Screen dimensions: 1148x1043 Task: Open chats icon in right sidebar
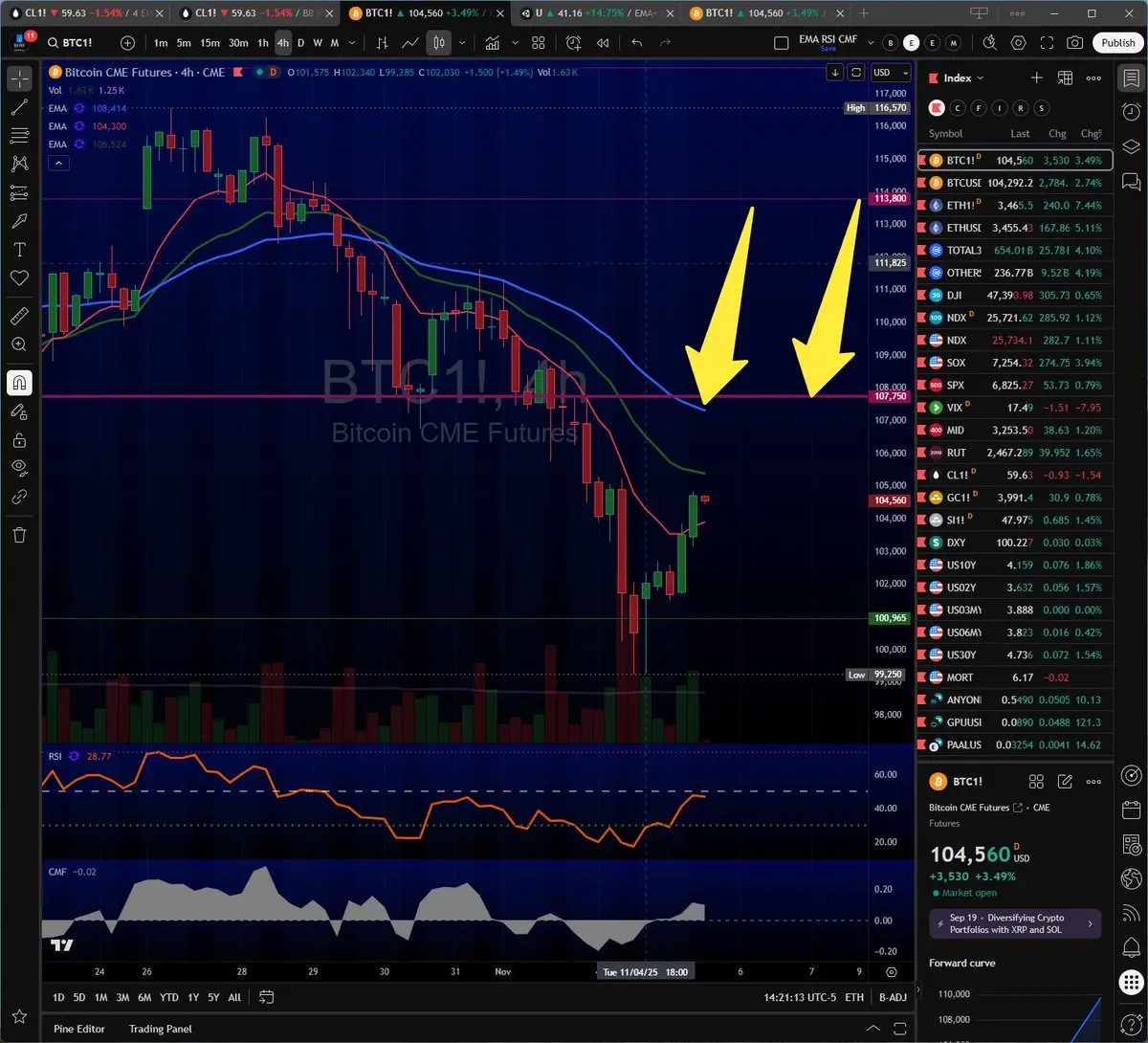tap(1131, 181)
